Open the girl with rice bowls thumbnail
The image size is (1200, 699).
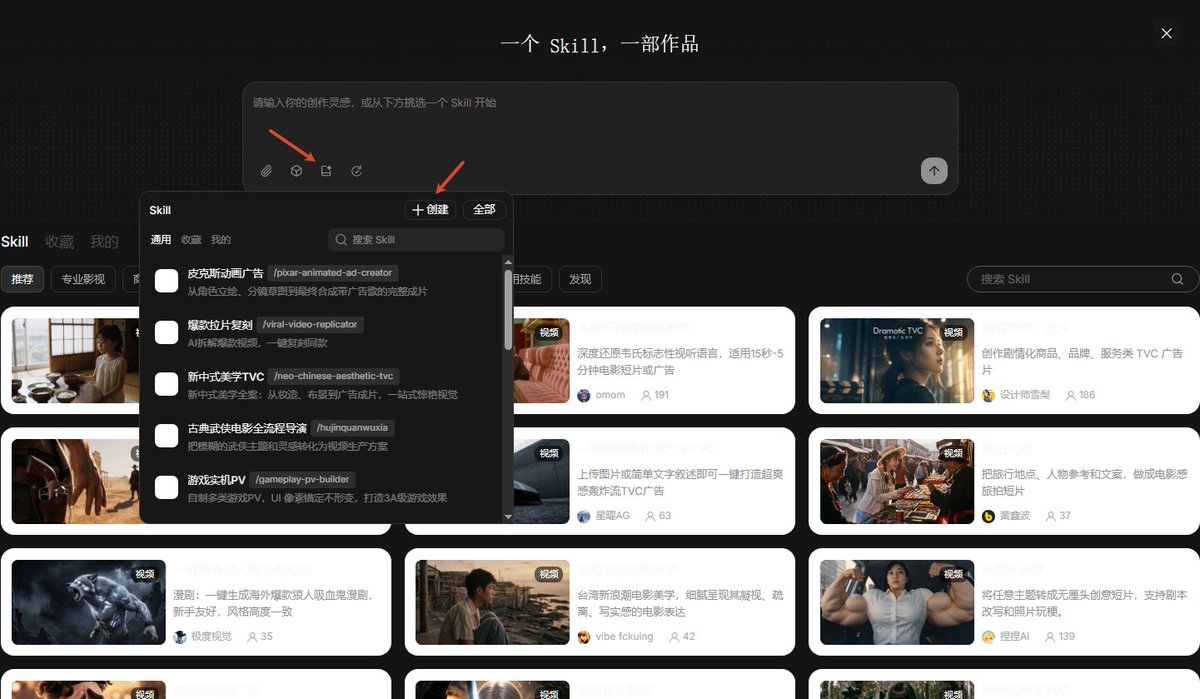76,360
